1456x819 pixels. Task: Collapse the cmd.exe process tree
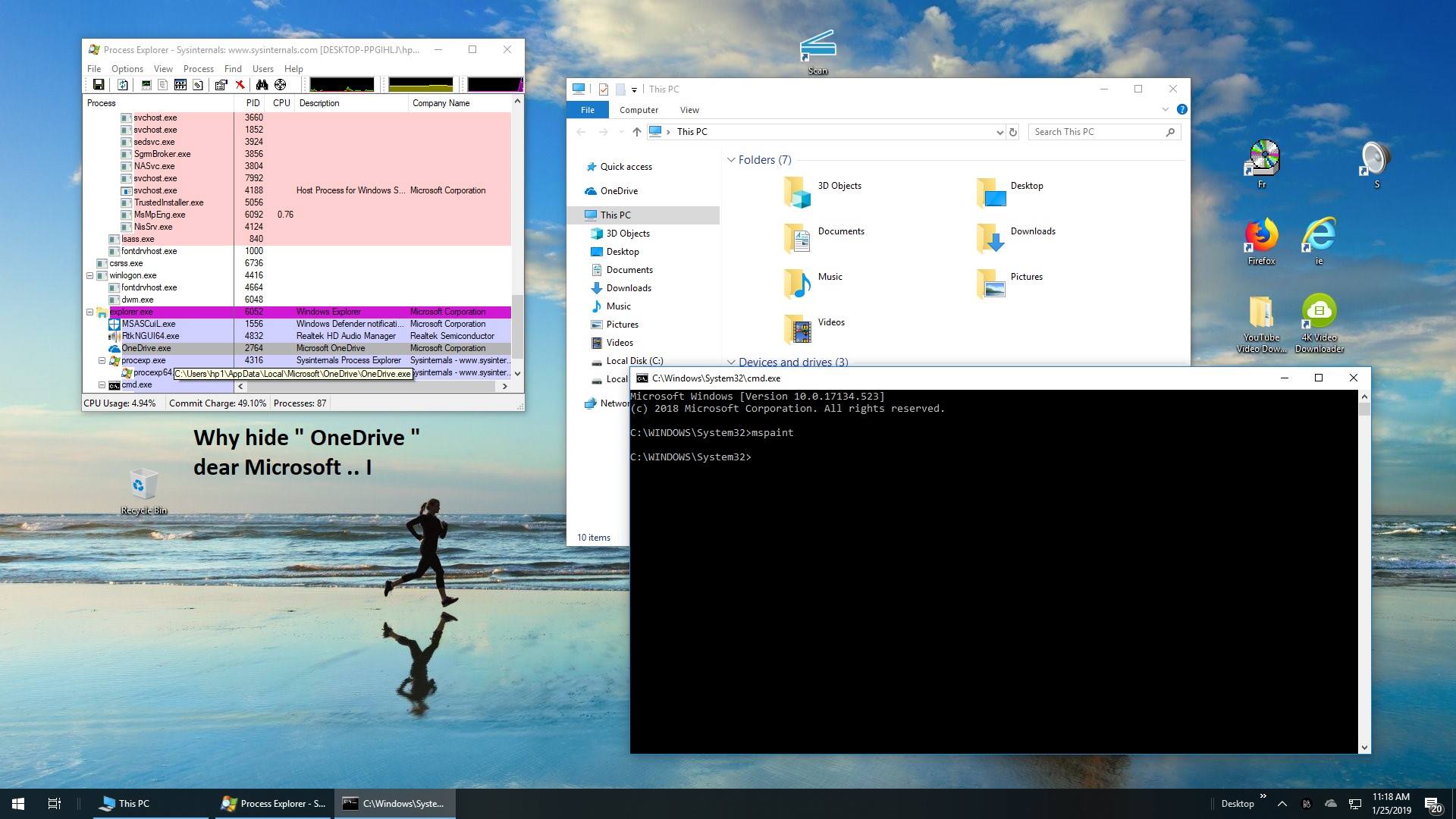tap(102, 384)
